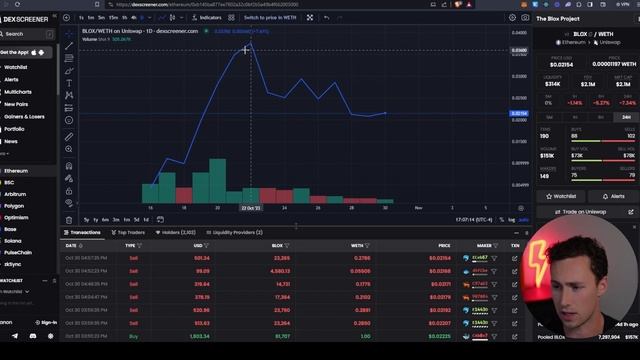This screenshot has height=360, width=640.
Task: Open Gainers & Losers page
Action: 24,117
